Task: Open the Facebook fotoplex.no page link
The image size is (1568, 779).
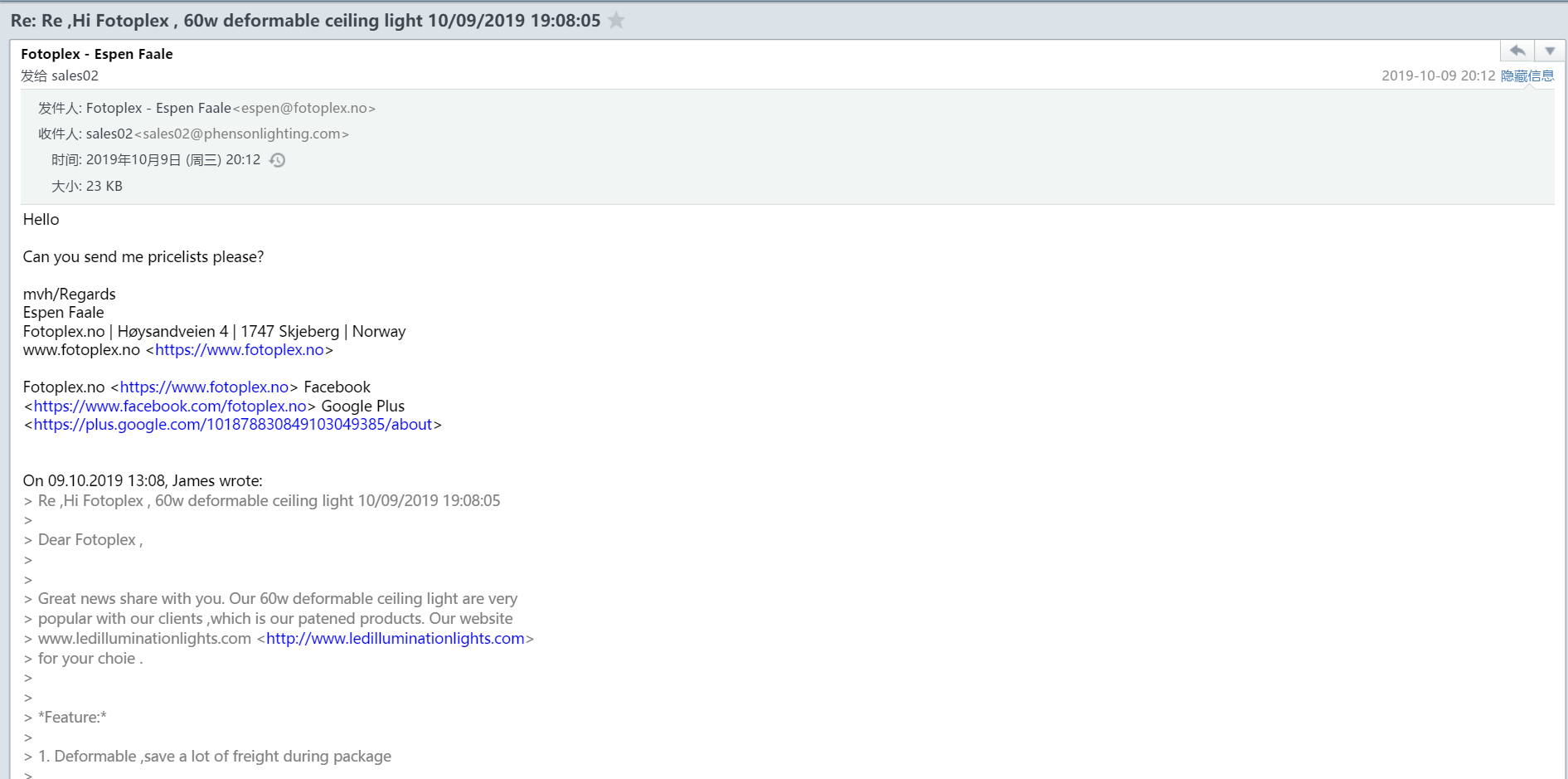Action: tap(170, 407)
